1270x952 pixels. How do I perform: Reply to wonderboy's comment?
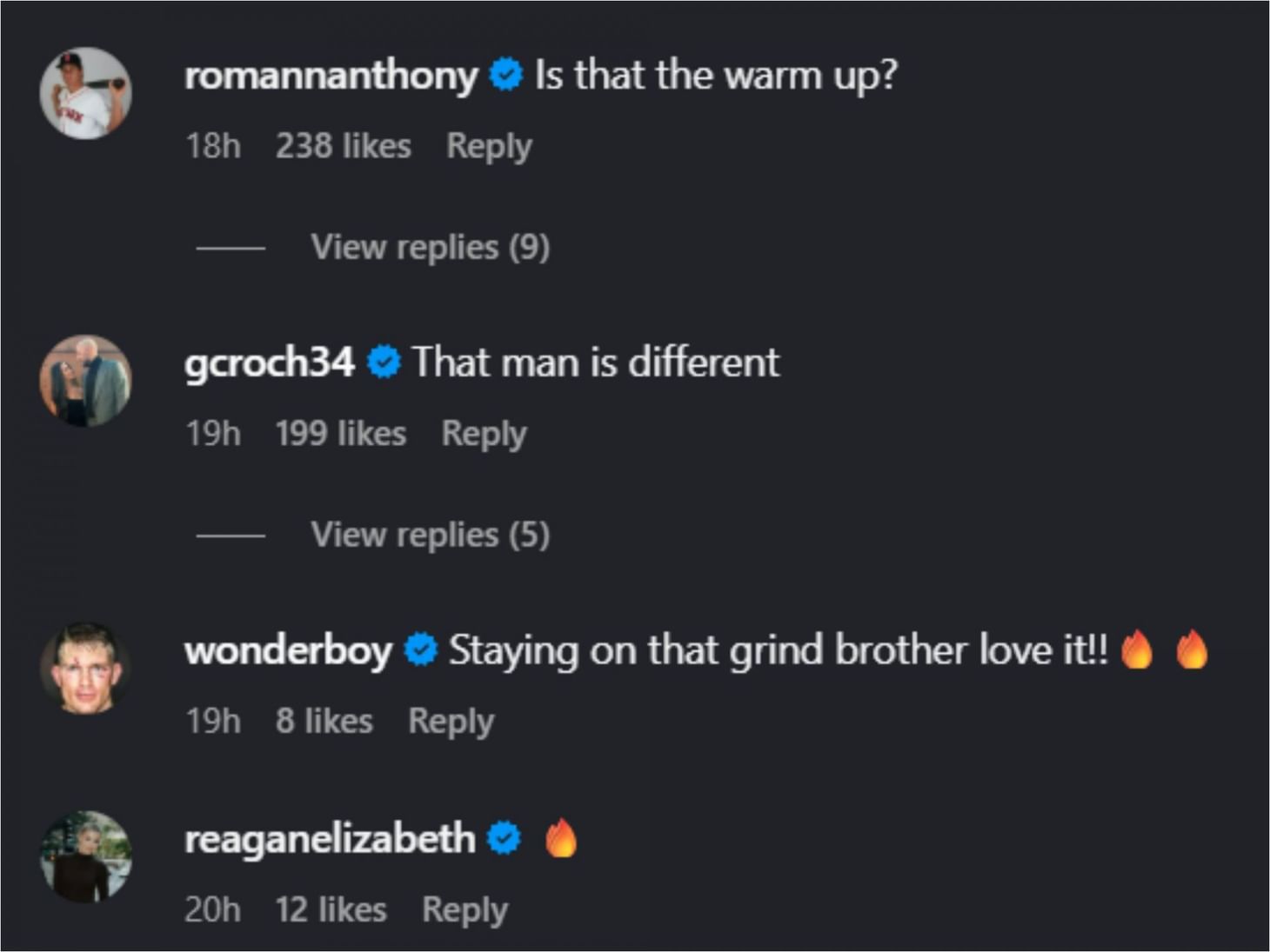coord(451,720)
